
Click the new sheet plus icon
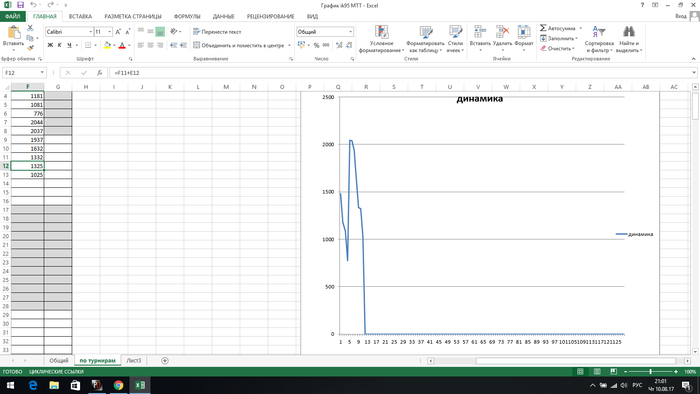165,361
